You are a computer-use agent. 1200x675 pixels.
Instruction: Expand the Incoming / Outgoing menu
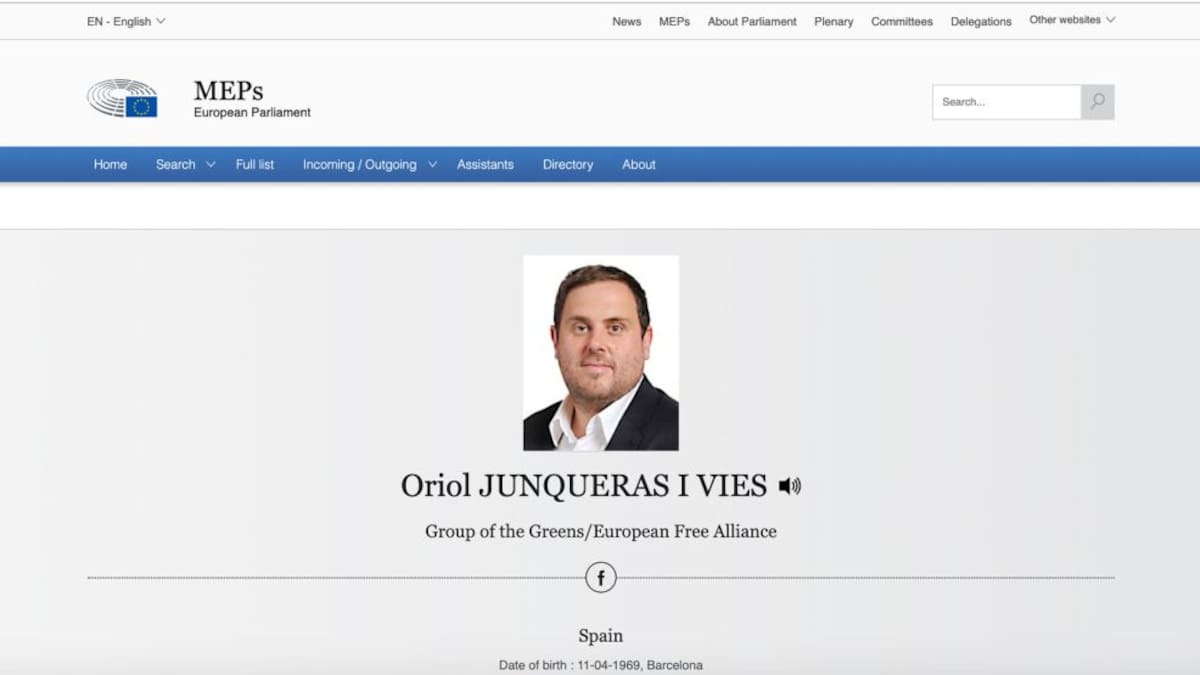(370, 165)
